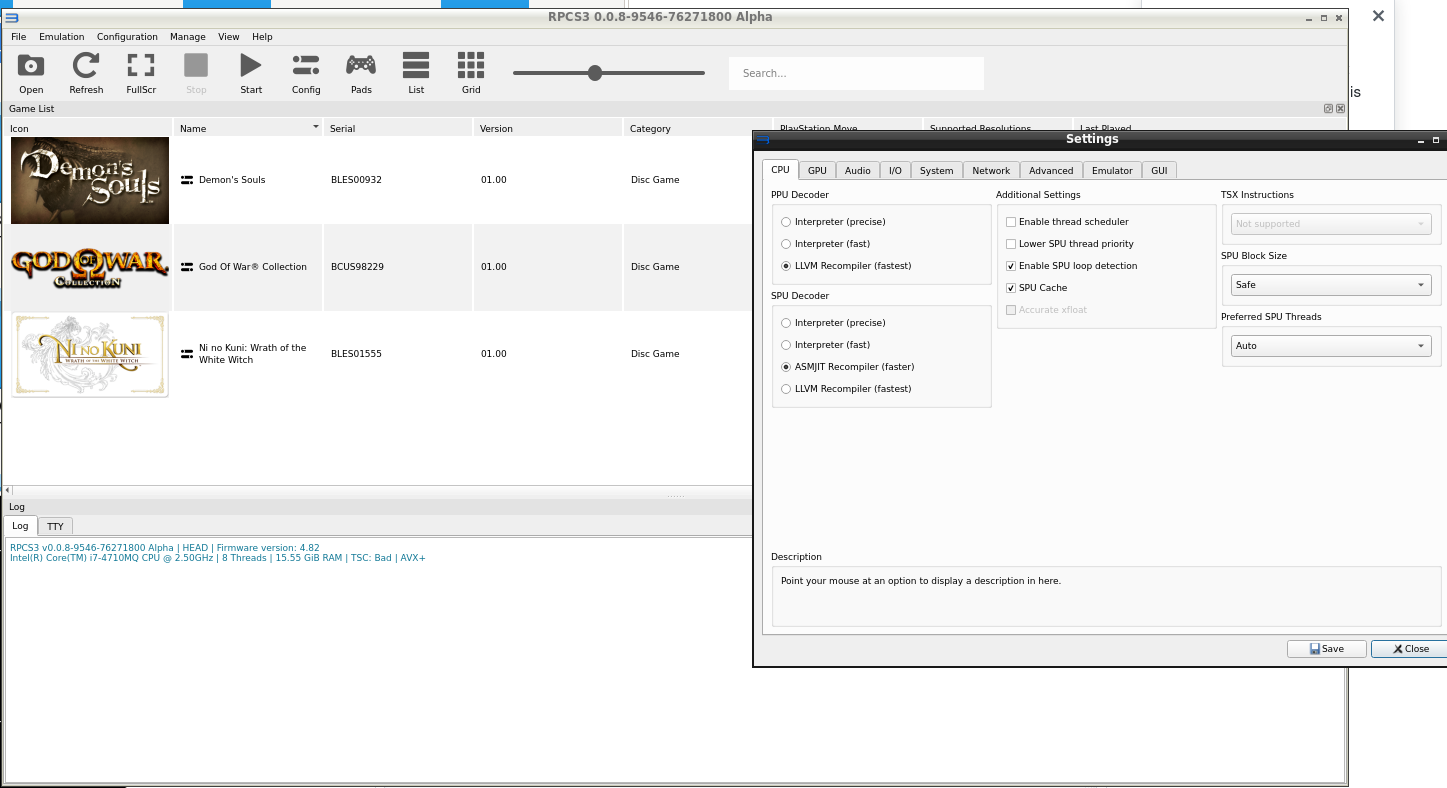Viewport: 1447px width, 788px height.
Task: Switch to the Emulator settings tab
Action: [x=1112, y=171]
